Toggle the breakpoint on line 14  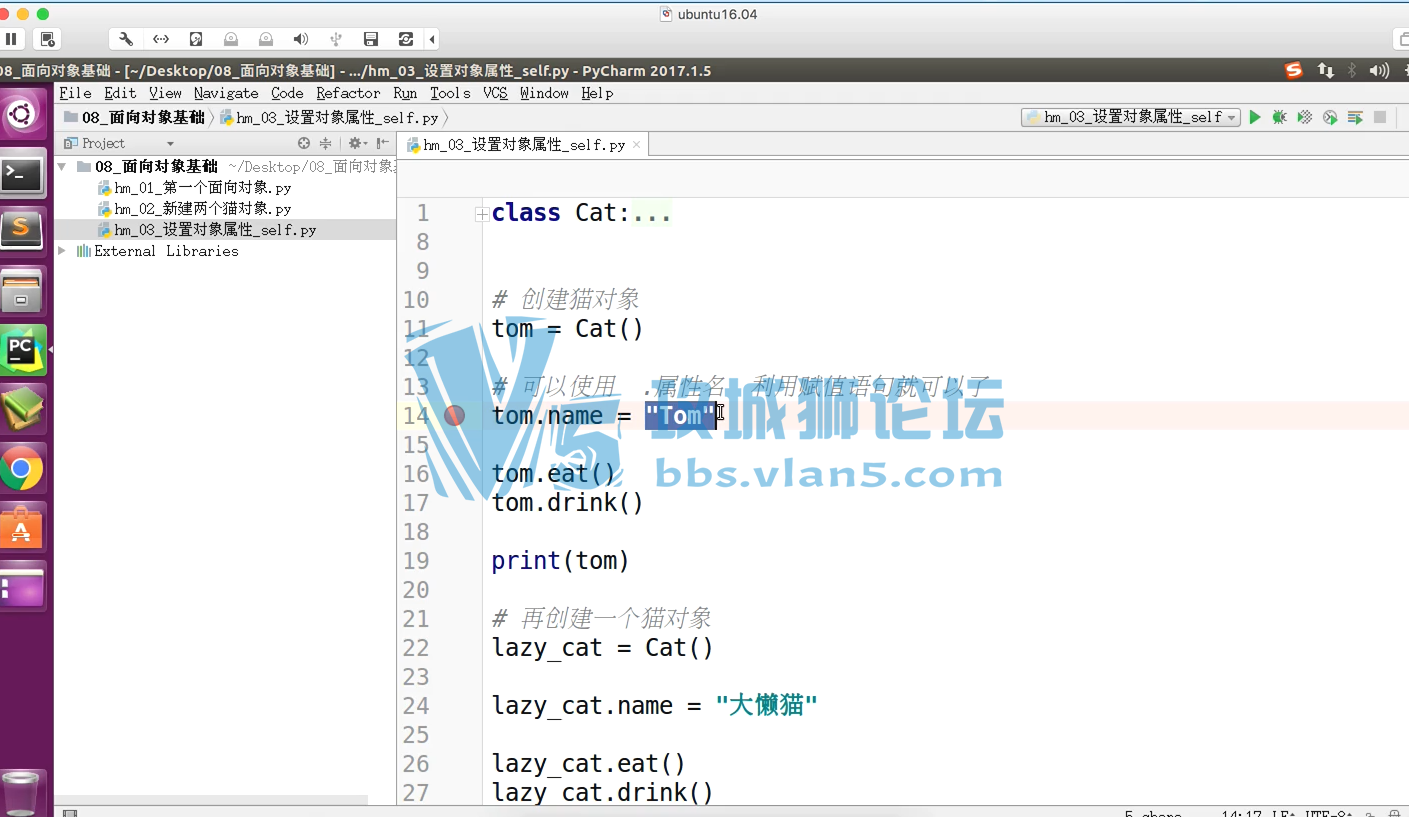coord(455,416)
